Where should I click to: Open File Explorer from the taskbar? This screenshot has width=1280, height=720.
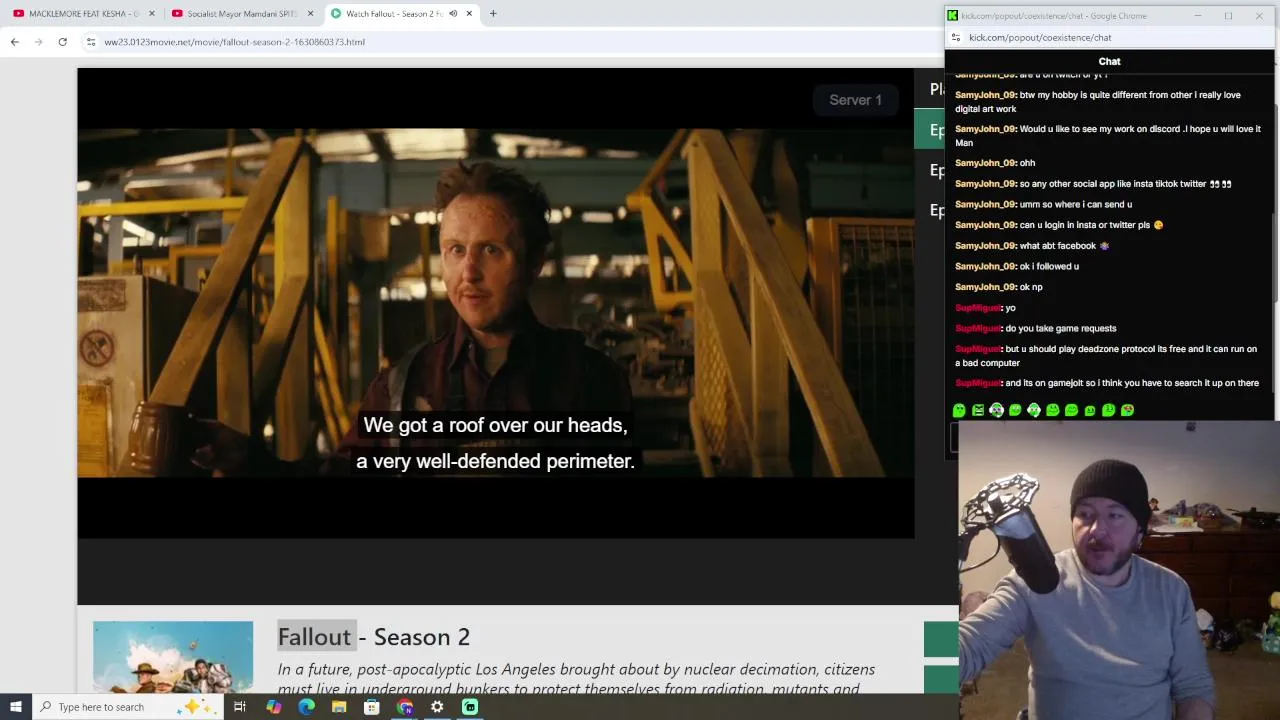pos(339,707)
